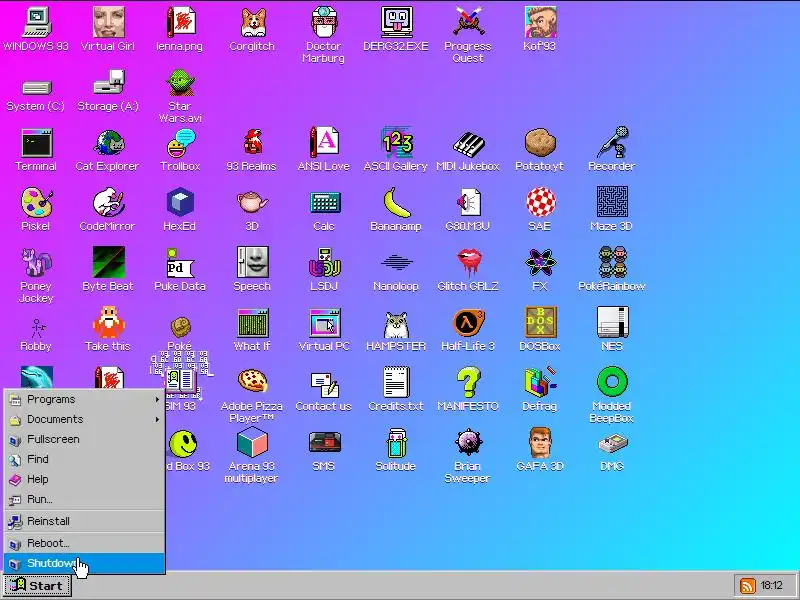Open Doctor Marburg icon
This screenshot has height=600, width=800.
(x=323, y=23)
